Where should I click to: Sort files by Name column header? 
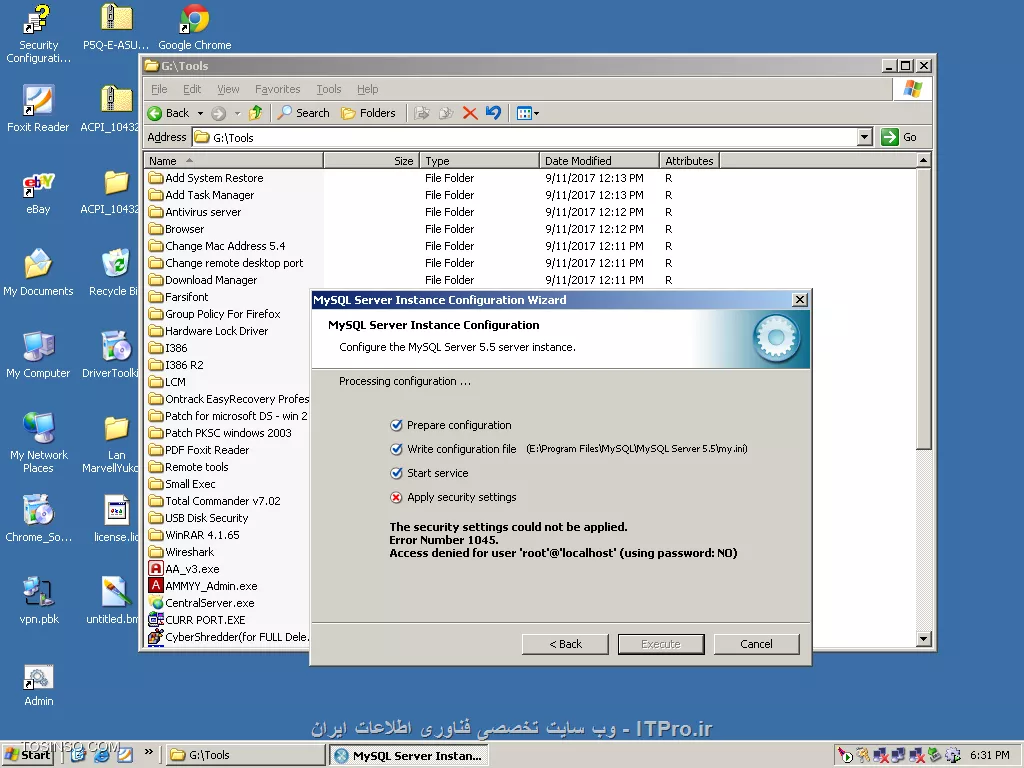(234, 161)
